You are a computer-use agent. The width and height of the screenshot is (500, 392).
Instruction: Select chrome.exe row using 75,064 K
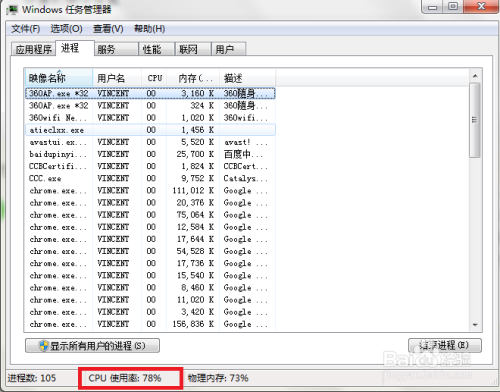tap(150, 215)
